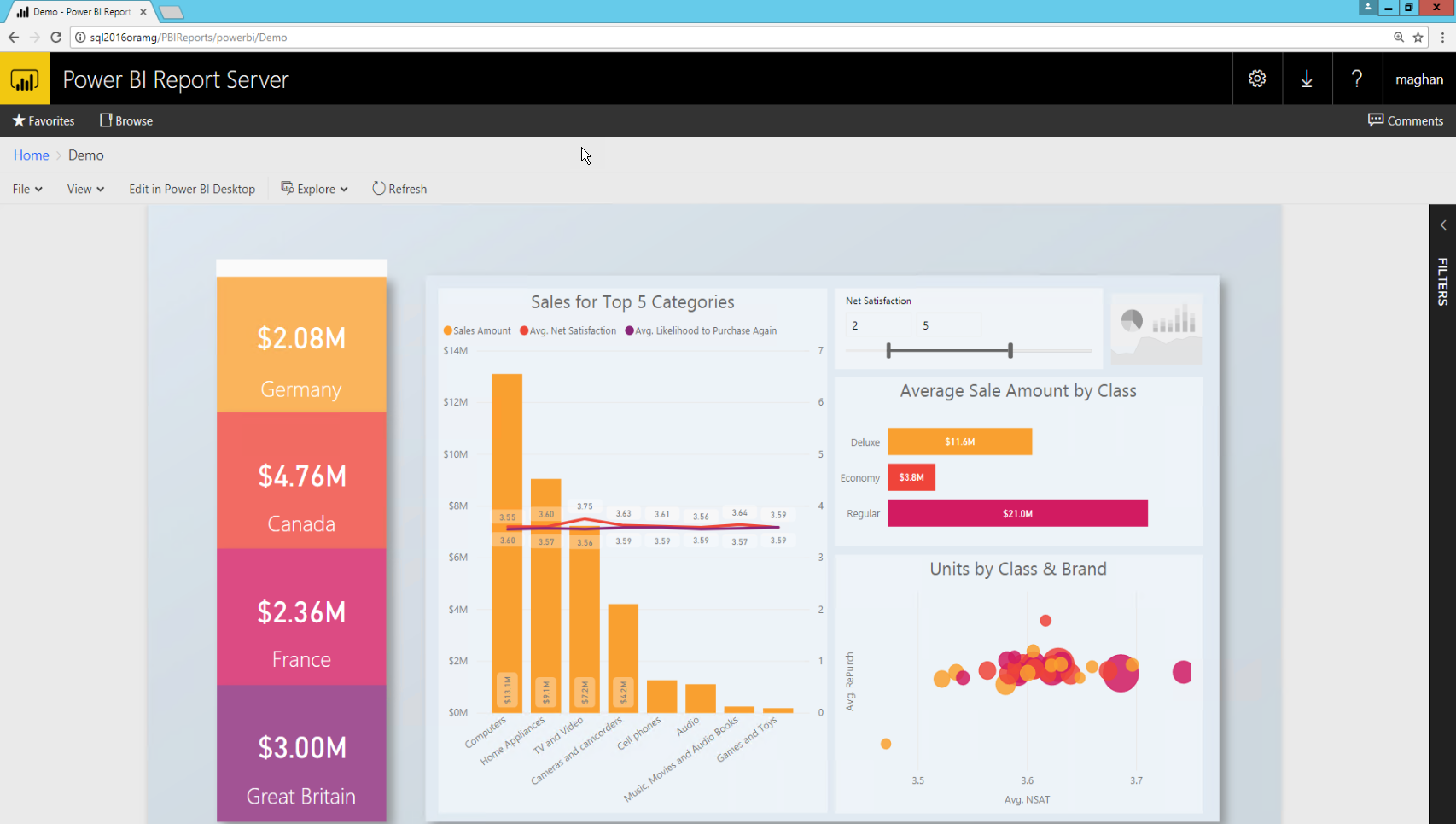The image size is (1456, 824).
Task: Click the download icon in the header
Action: pos(1307,79)
